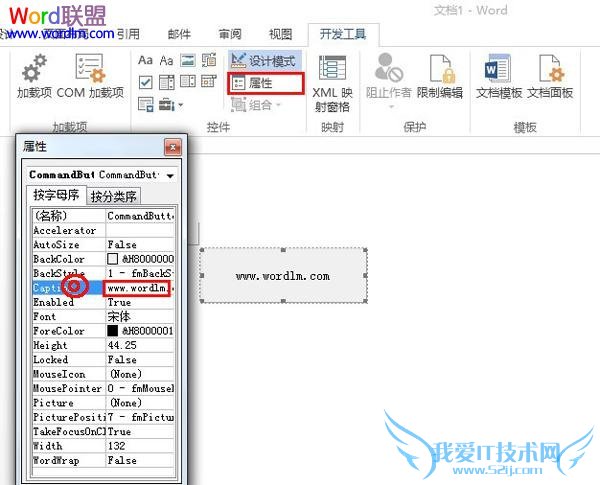
Task: Switch to 引用 References tab
Action: pos(129,34)
